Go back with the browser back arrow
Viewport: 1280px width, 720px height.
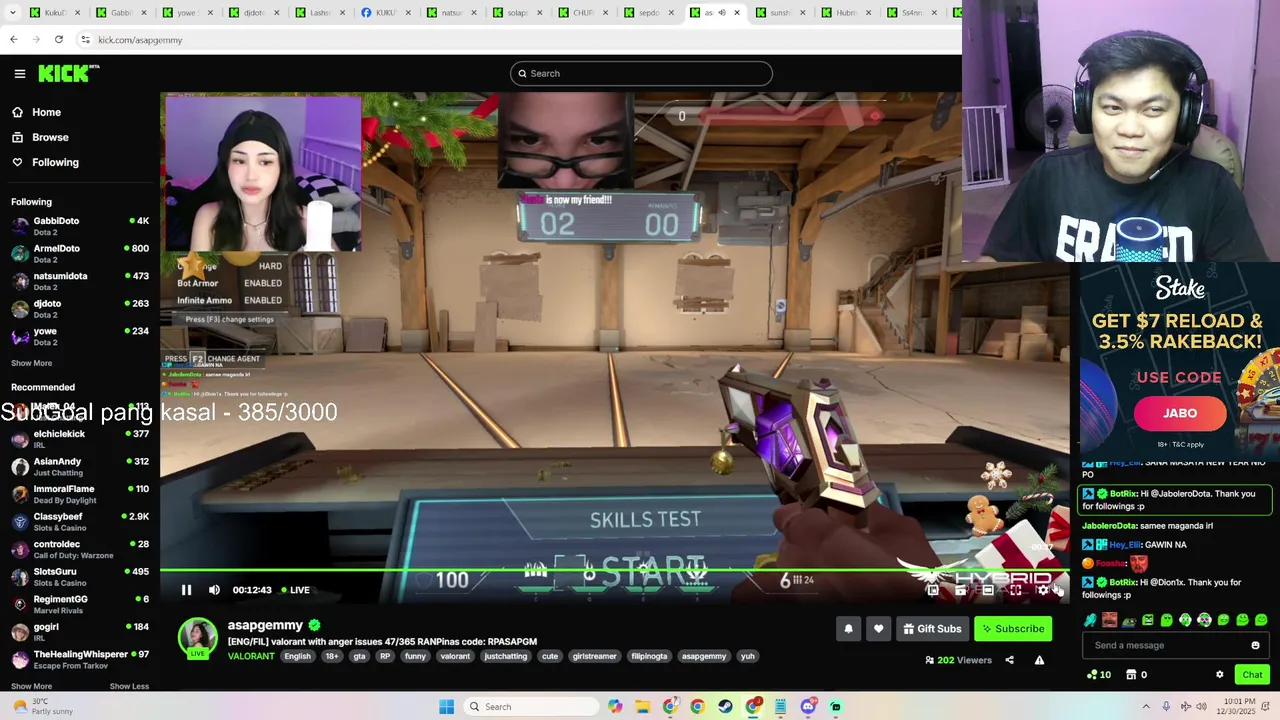pyautogui.click(x=14, y=39)
